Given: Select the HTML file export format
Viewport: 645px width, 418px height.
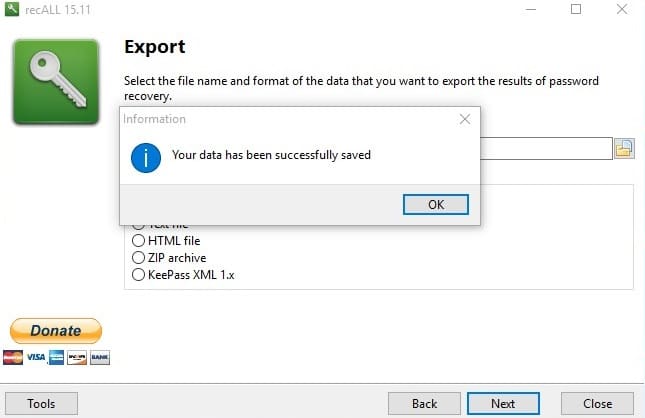Looking at the screenshot, I should (x=139, y=241).
